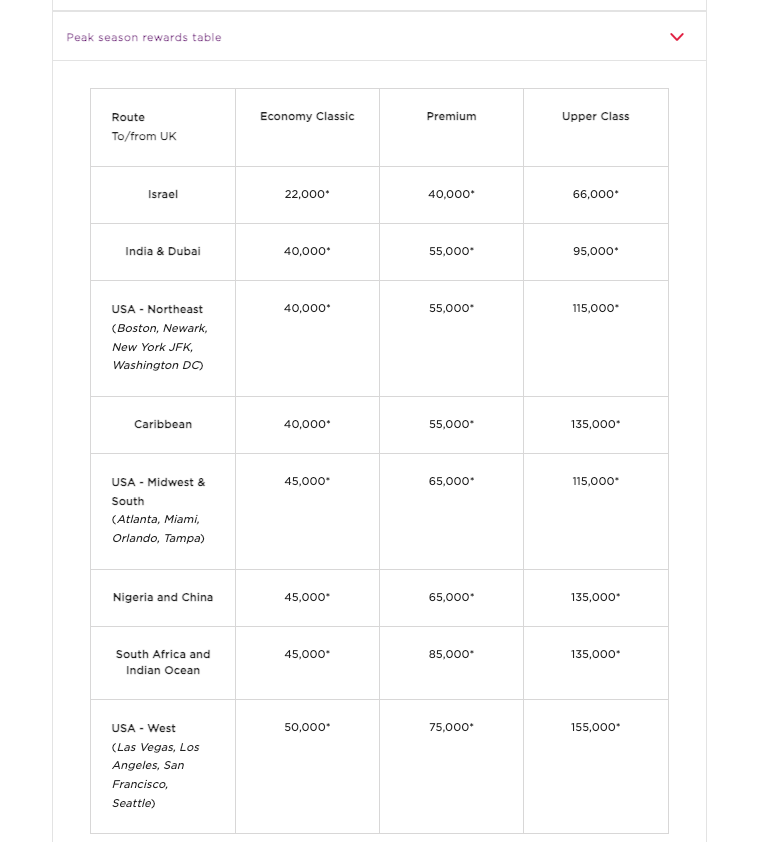Click the Caribbean route row label

coord(163,424)
